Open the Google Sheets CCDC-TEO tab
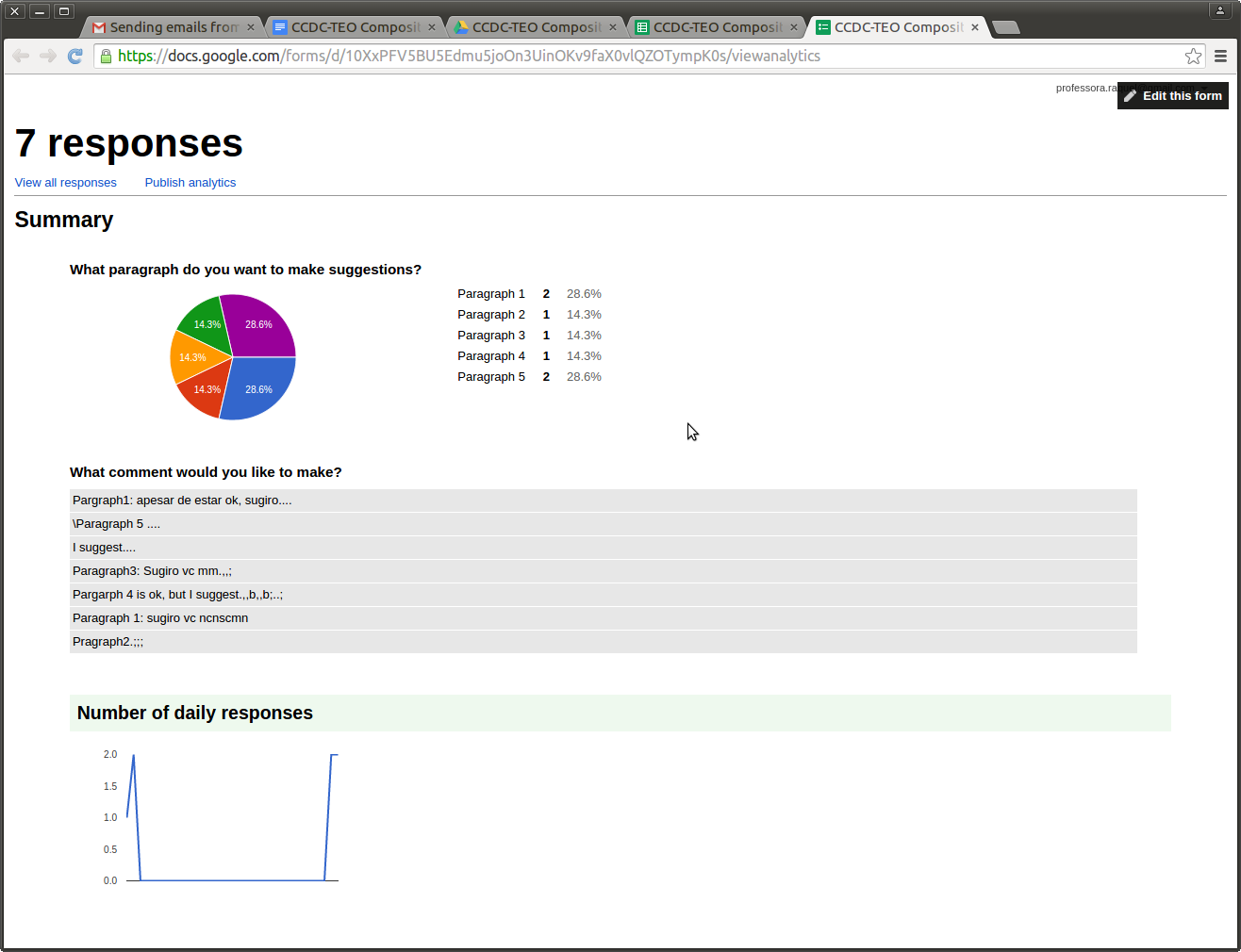Screen dimensions: 1241x952 coord(713,27)
